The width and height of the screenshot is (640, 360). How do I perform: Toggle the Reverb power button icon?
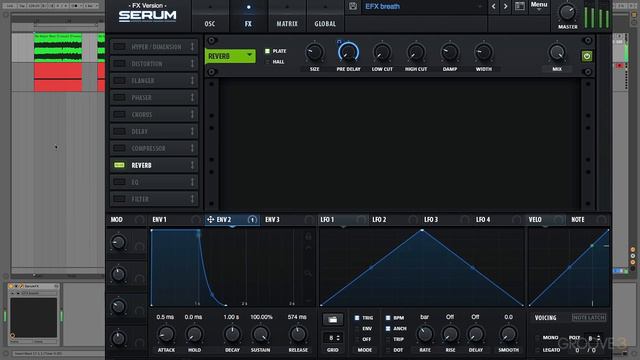pos(587,56)
